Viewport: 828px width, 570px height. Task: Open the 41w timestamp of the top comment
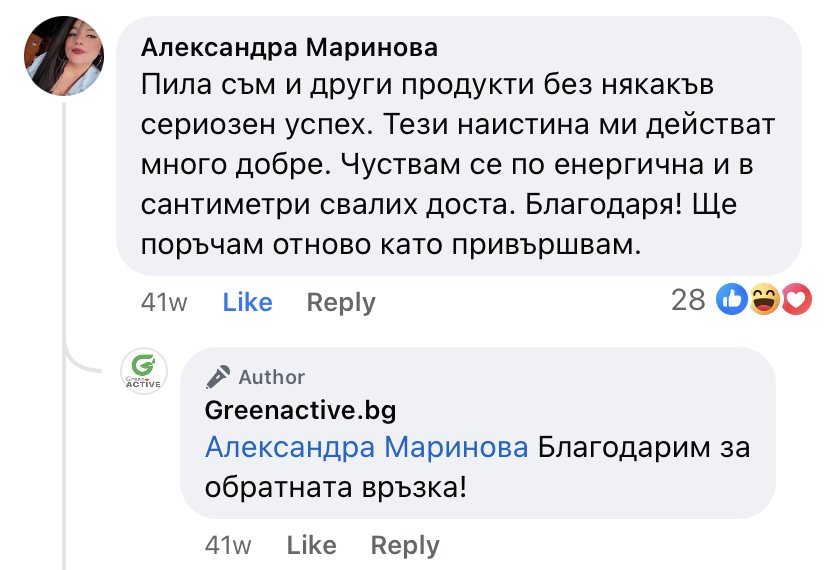point(164,303)
